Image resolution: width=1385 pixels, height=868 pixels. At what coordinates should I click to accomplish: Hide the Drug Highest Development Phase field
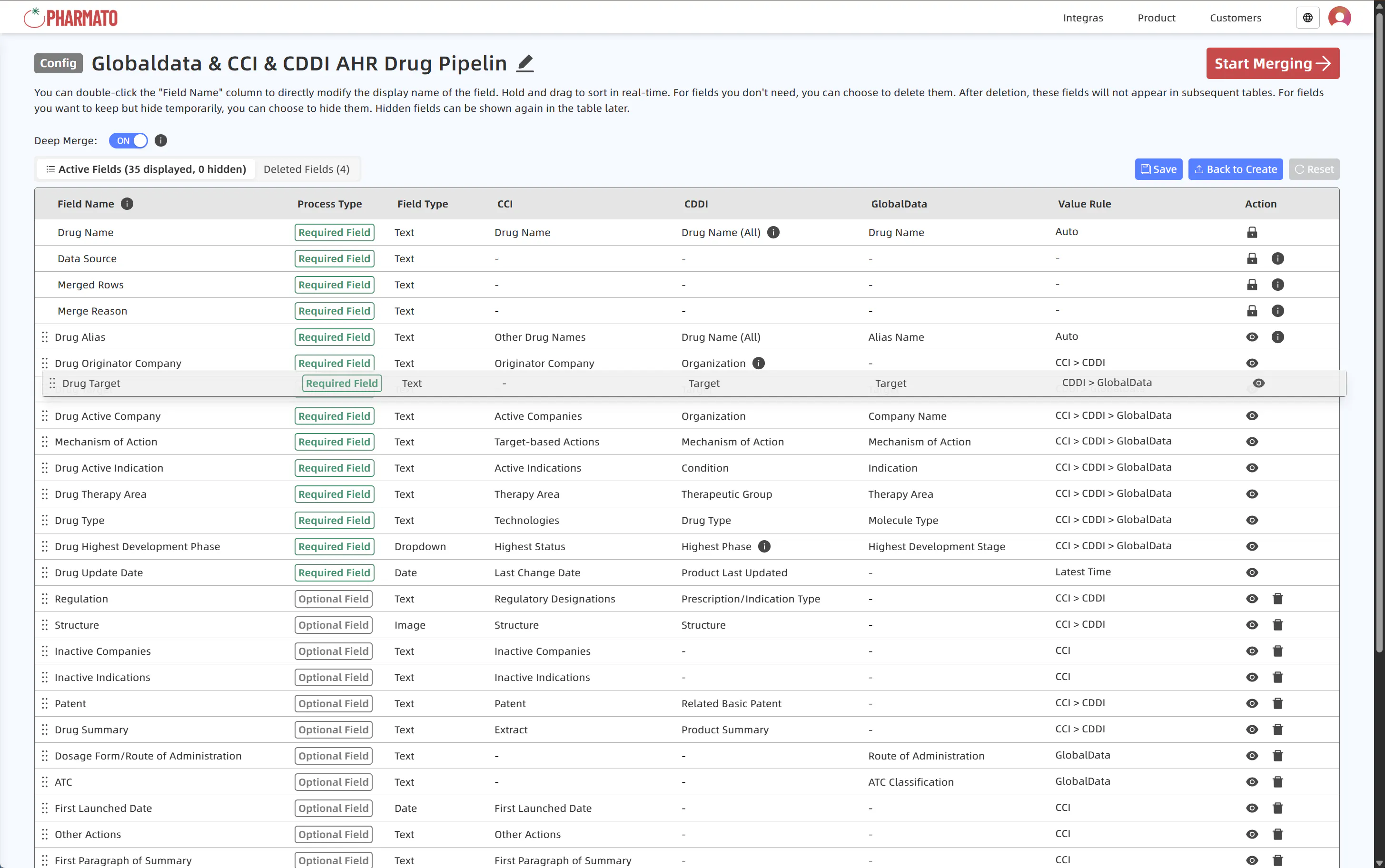1252,546
